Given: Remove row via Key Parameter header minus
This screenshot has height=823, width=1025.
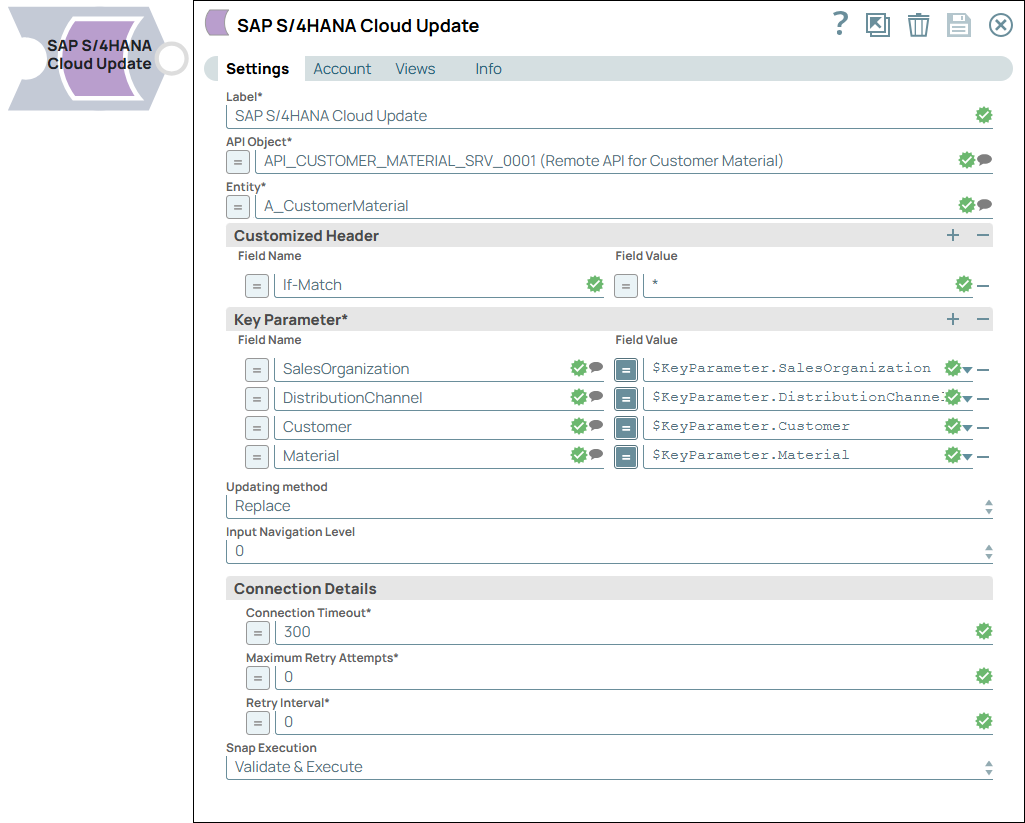Looking at the screenshot, I should (983, 319).
